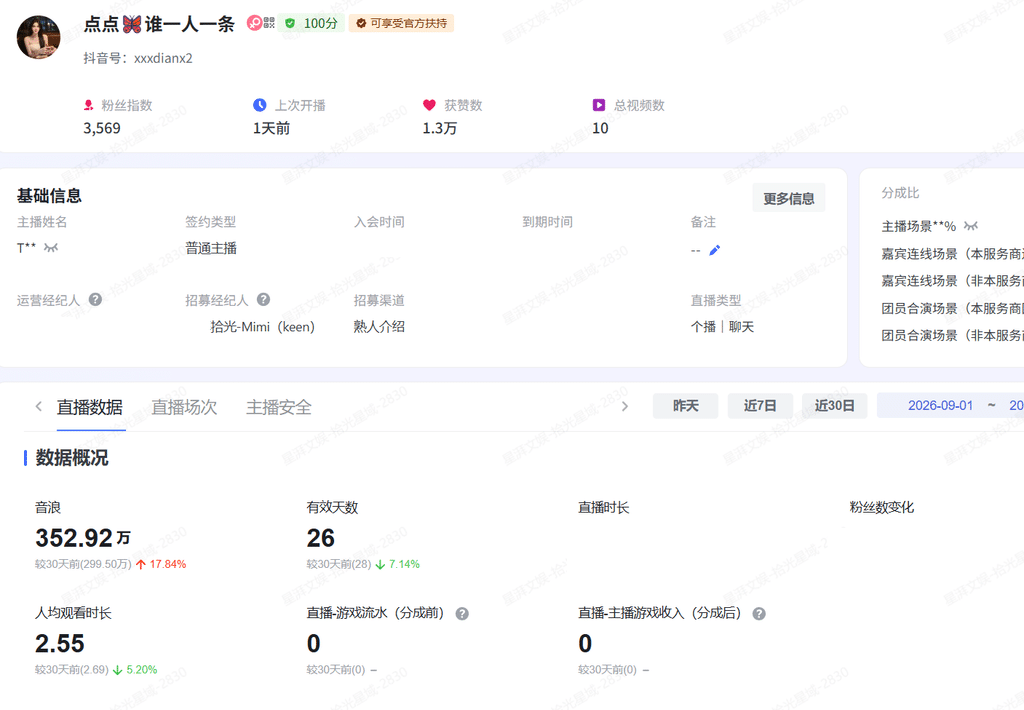Reveal the hidden 主播姓名 with eye icon
Image resolution: width=1024 pixels, height=710 pixels.
pos(51,248)
